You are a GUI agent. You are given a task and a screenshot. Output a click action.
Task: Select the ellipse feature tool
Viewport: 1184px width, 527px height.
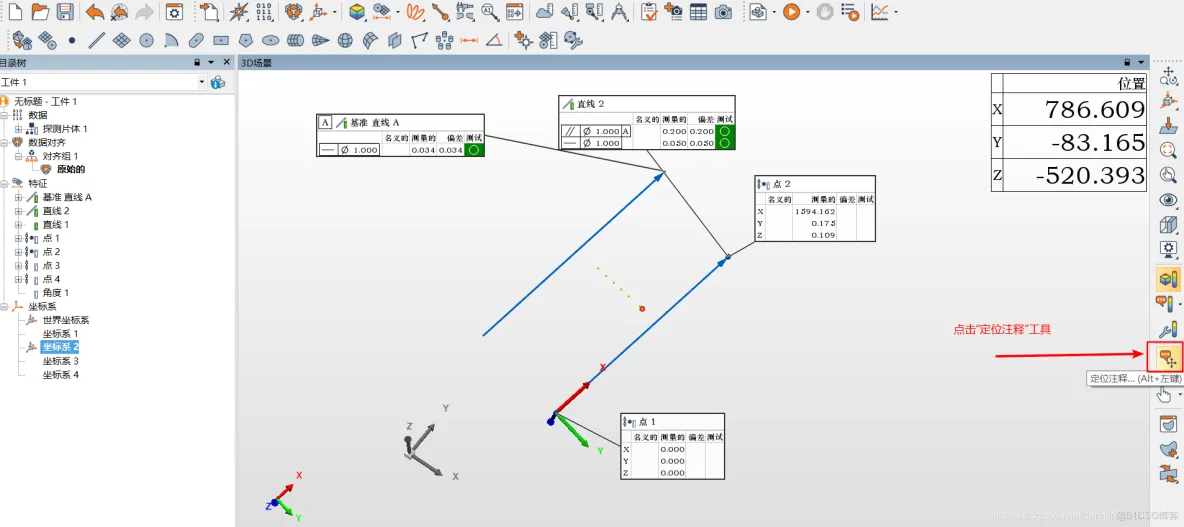coord(270,40)
